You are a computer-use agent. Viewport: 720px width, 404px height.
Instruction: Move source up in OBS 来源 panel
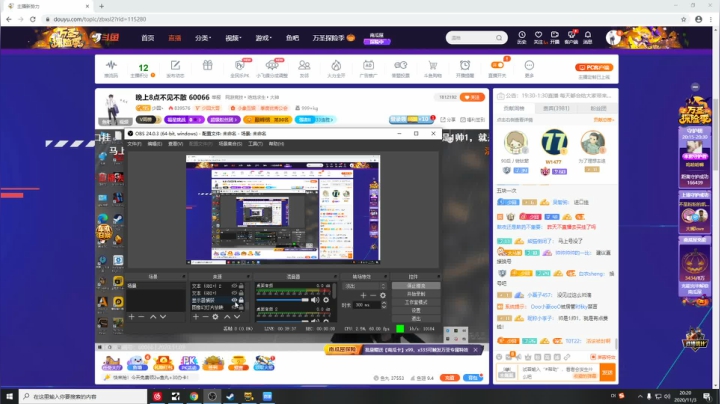(227, 317)
